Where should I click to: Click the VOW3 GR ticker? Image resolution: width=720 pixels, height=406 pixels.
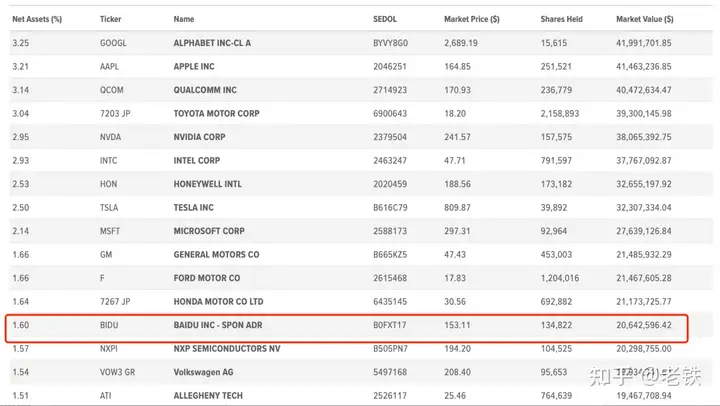click(118, 372)
